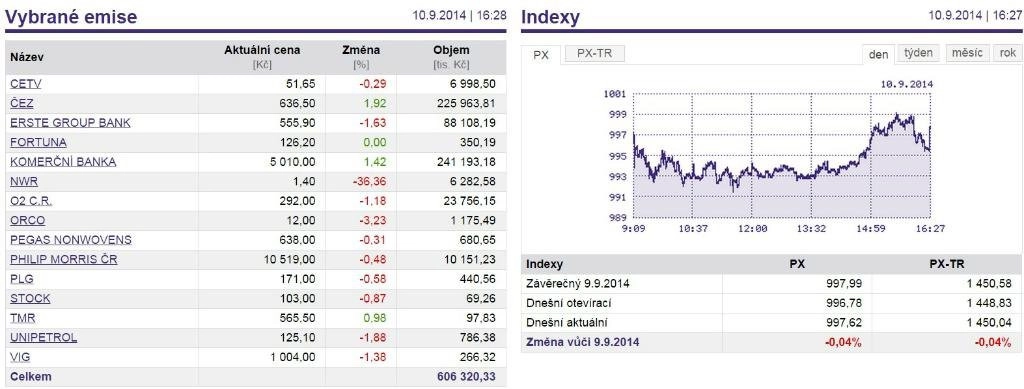Viewport: 1024px width, 389px height.
Task: Show the chart for týden period
Action: coord(918,54)
